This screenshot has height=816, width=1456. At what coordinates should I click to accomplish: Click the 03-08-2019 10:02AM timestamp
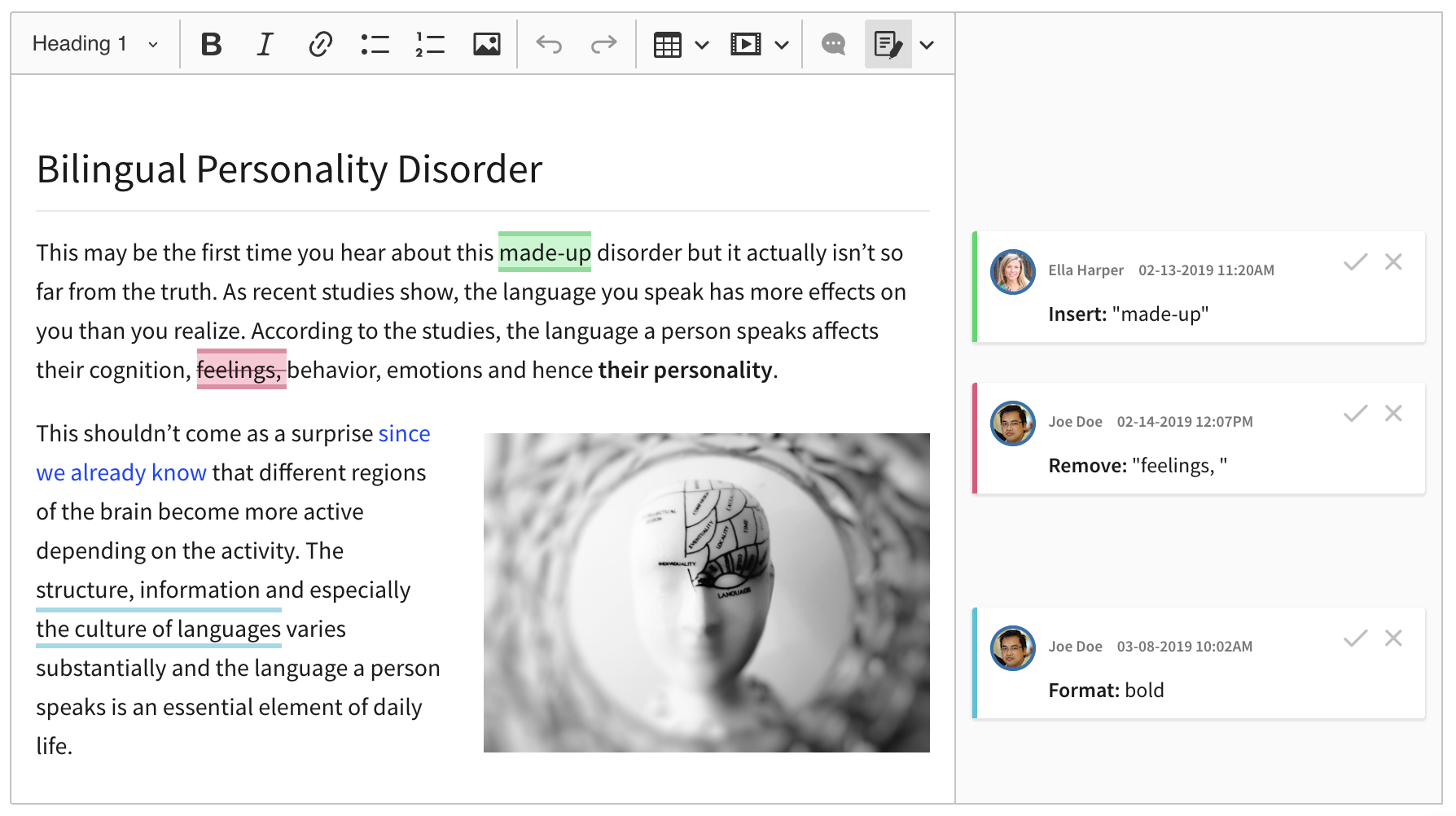click(x=1185, y=647)
